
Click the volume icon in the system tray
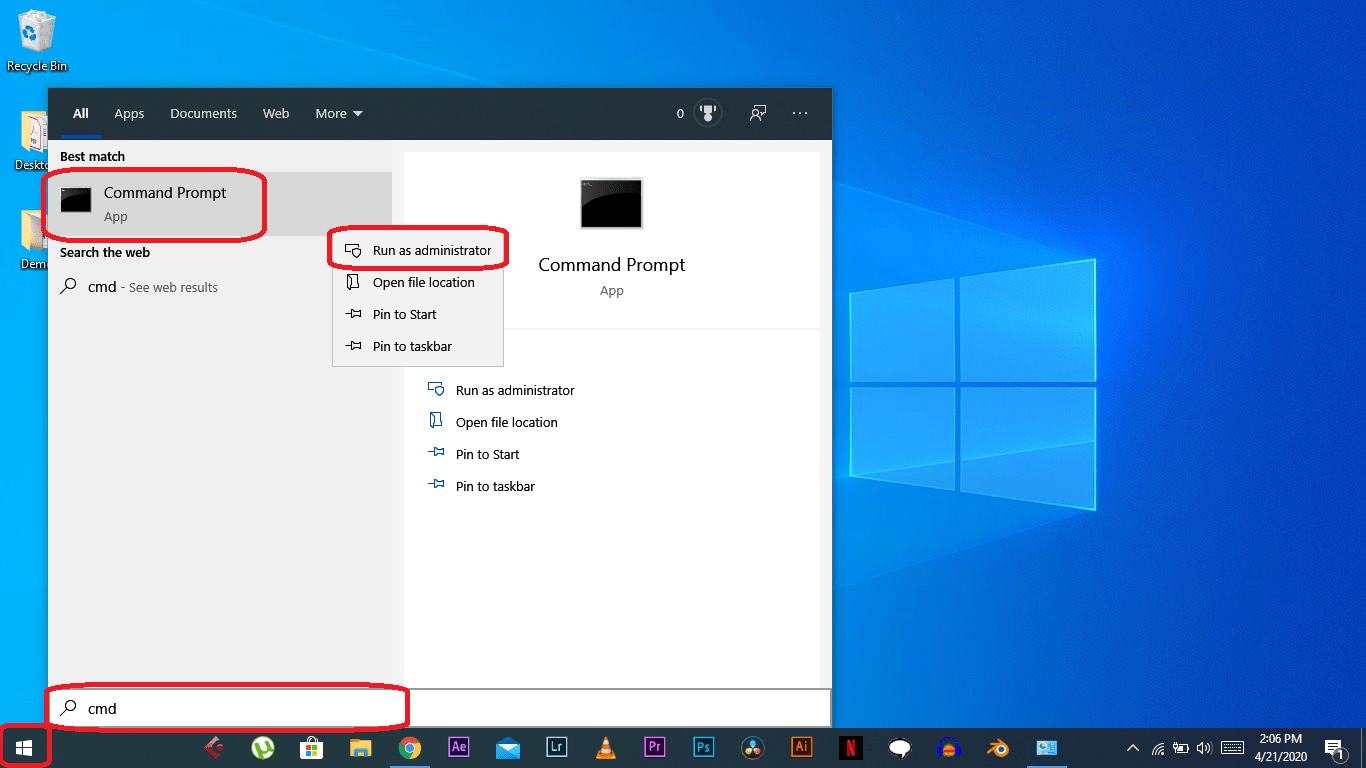click(x=1204, y=747)
